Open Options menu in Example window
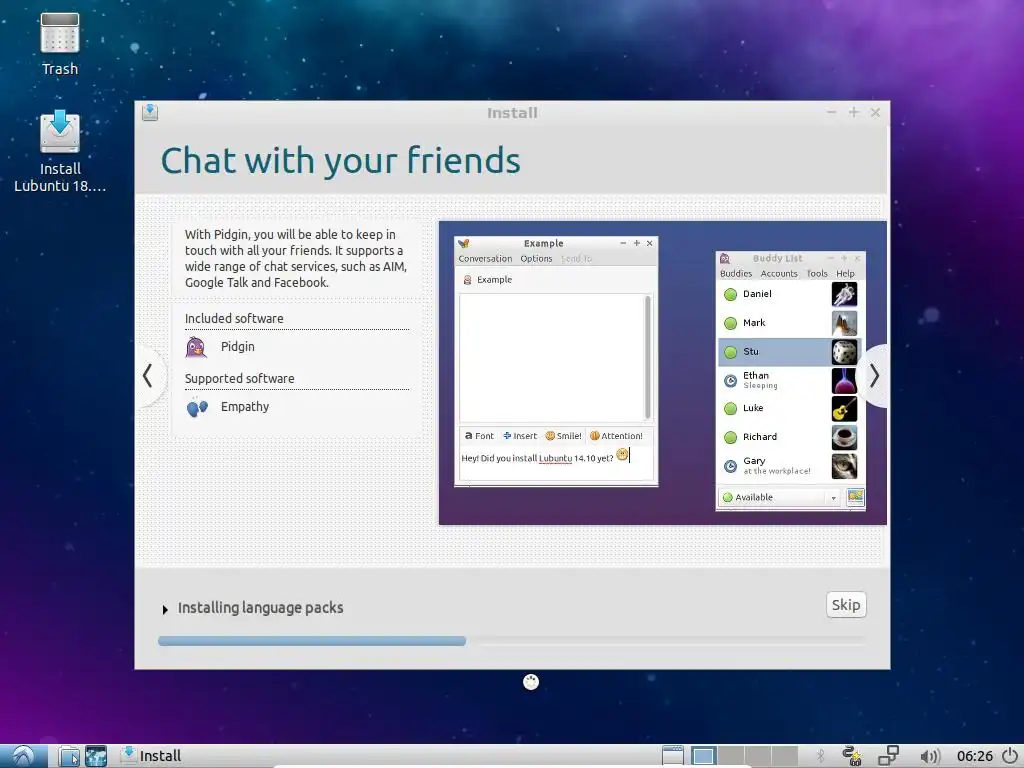Screen dimensions: 1024x768 coord(536,259)
